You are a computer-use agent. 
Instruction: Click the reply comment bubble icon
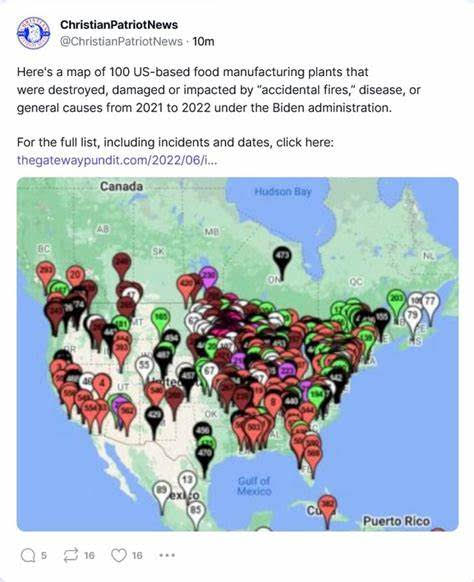(28, 556)
